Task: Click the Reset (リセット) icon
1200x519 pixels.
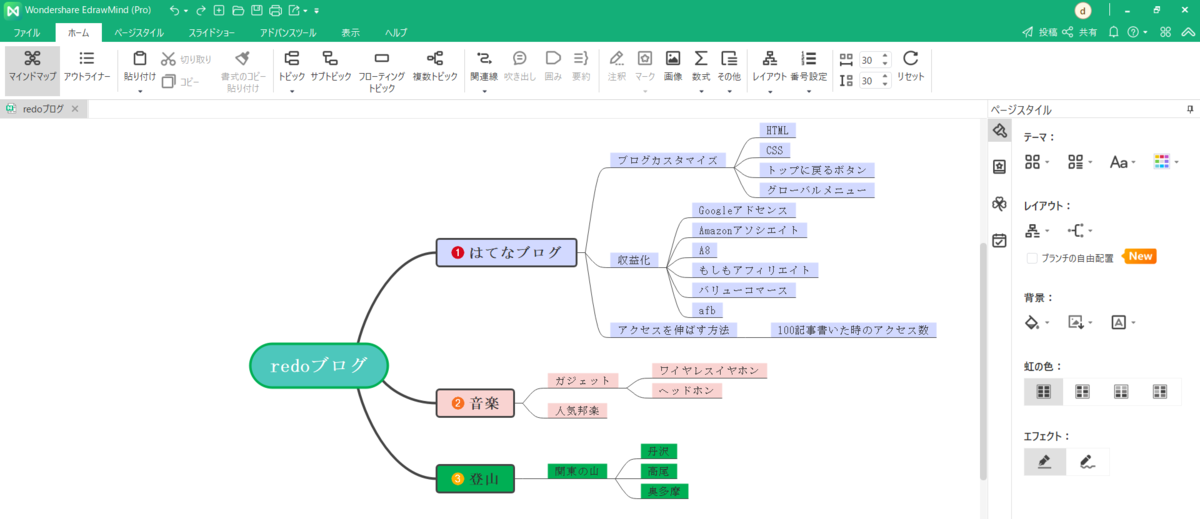Action: (x=911, y=58)
